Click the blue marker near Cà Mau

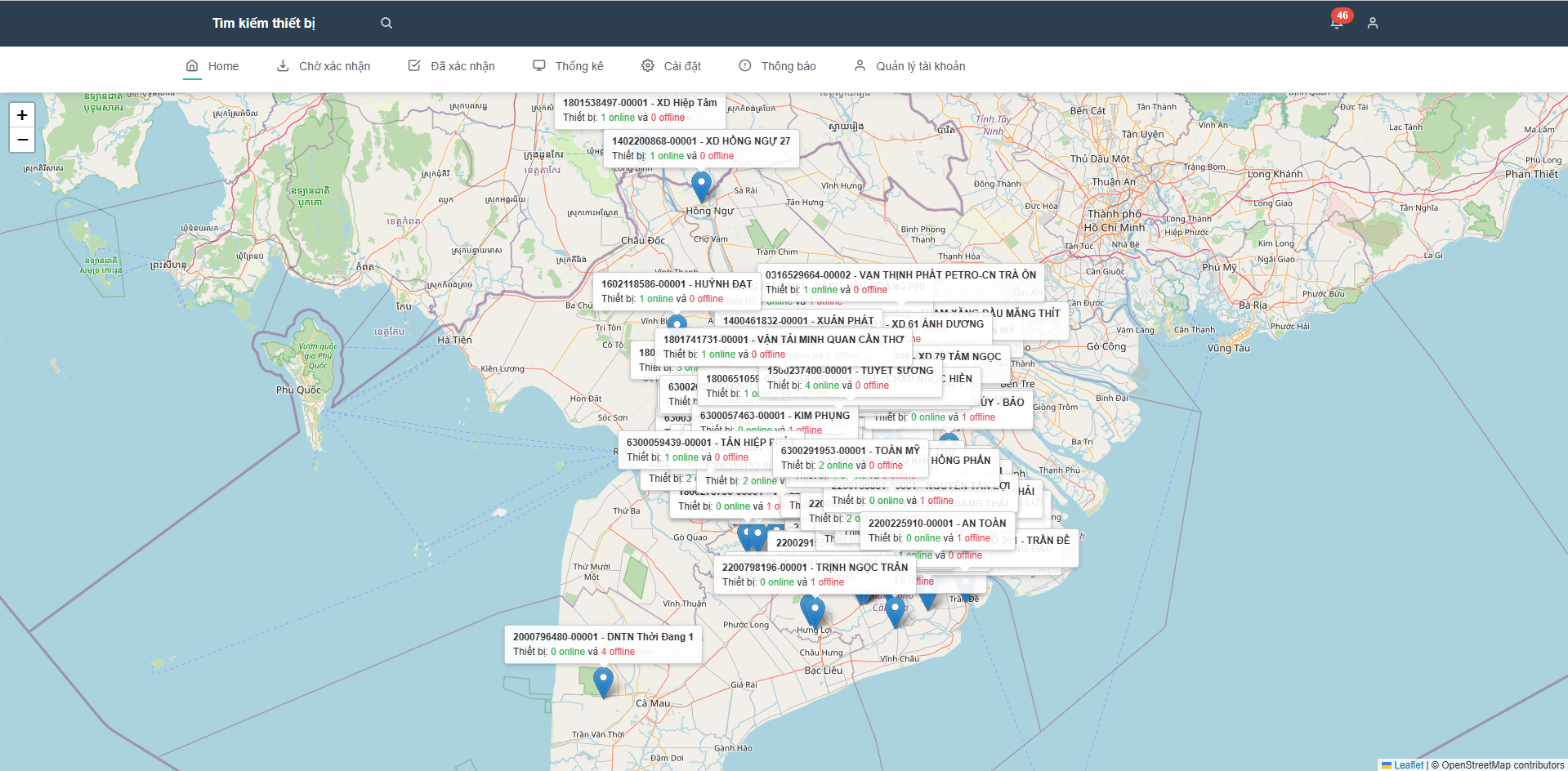603,680
